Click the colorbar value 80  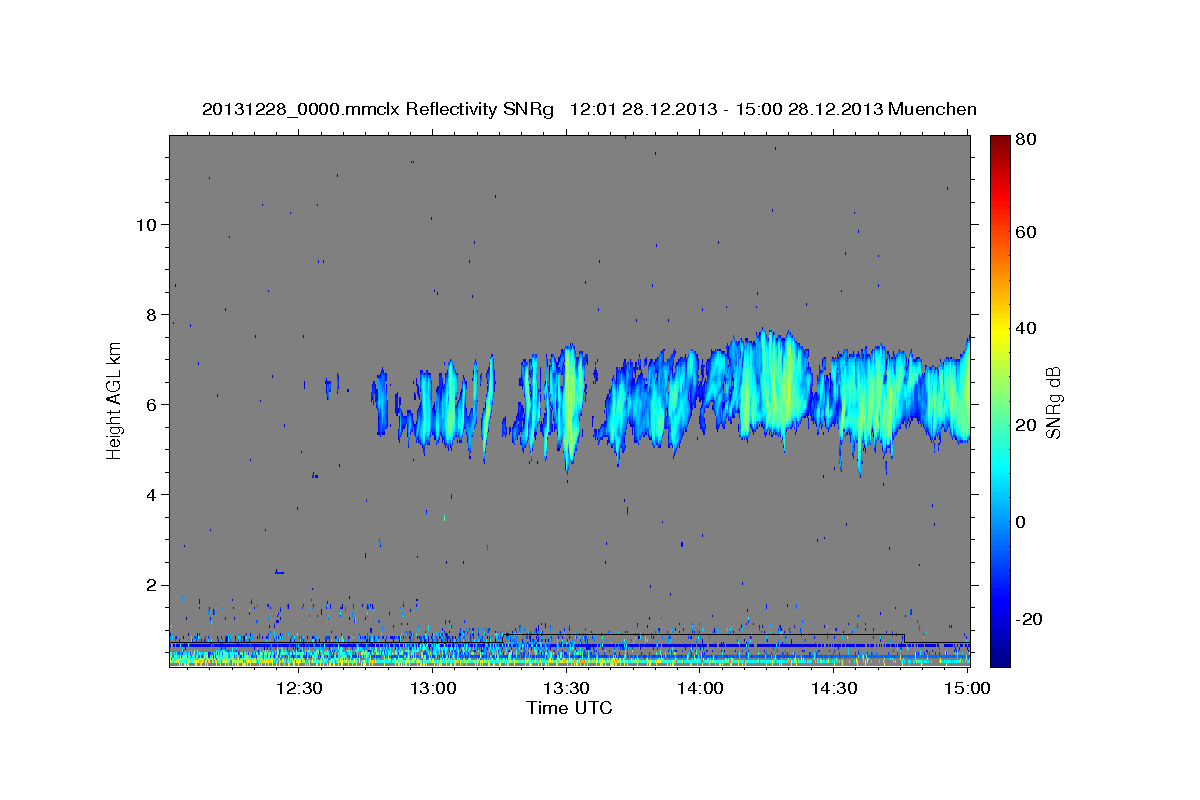coord(1027,140)
